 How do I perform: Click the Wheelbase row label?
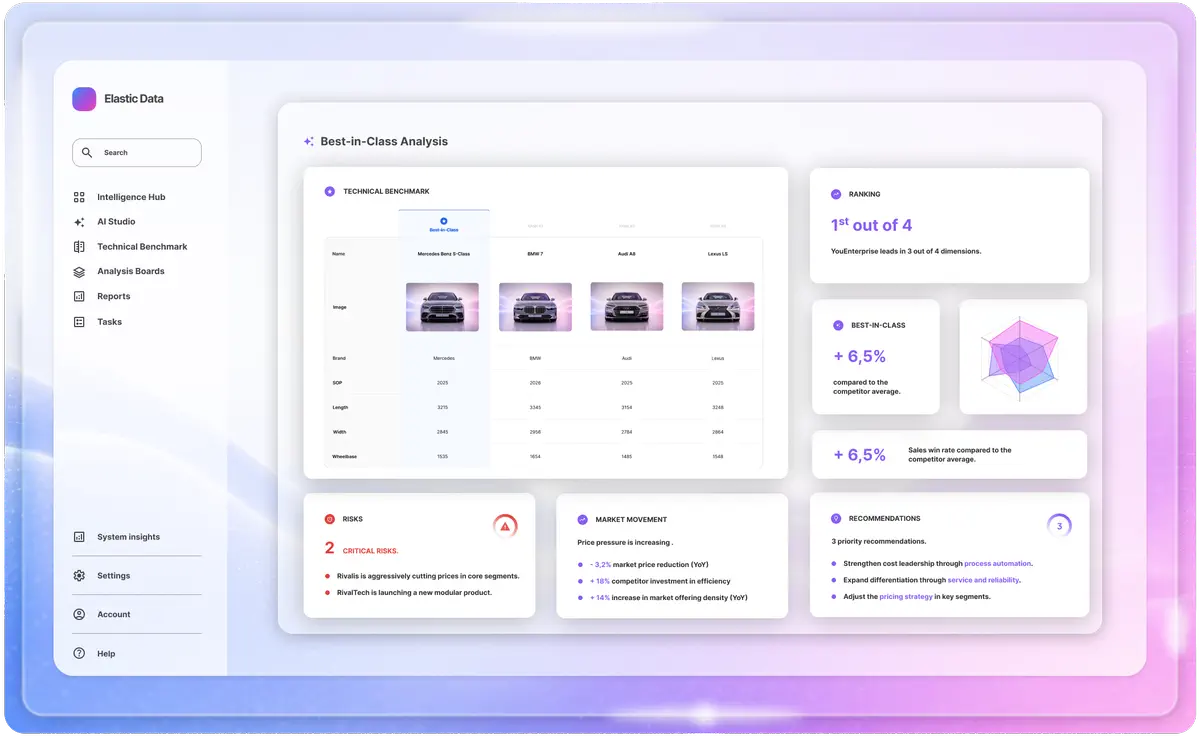(344, 456)
